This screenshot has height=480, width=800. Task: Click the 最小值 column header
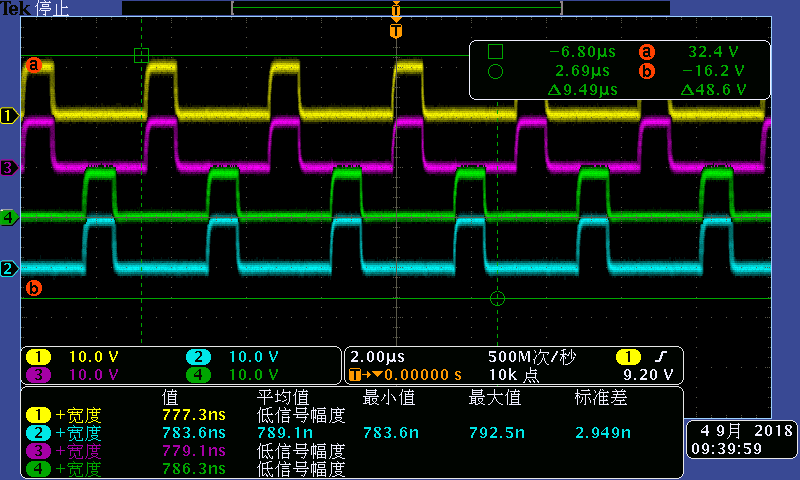389,397
